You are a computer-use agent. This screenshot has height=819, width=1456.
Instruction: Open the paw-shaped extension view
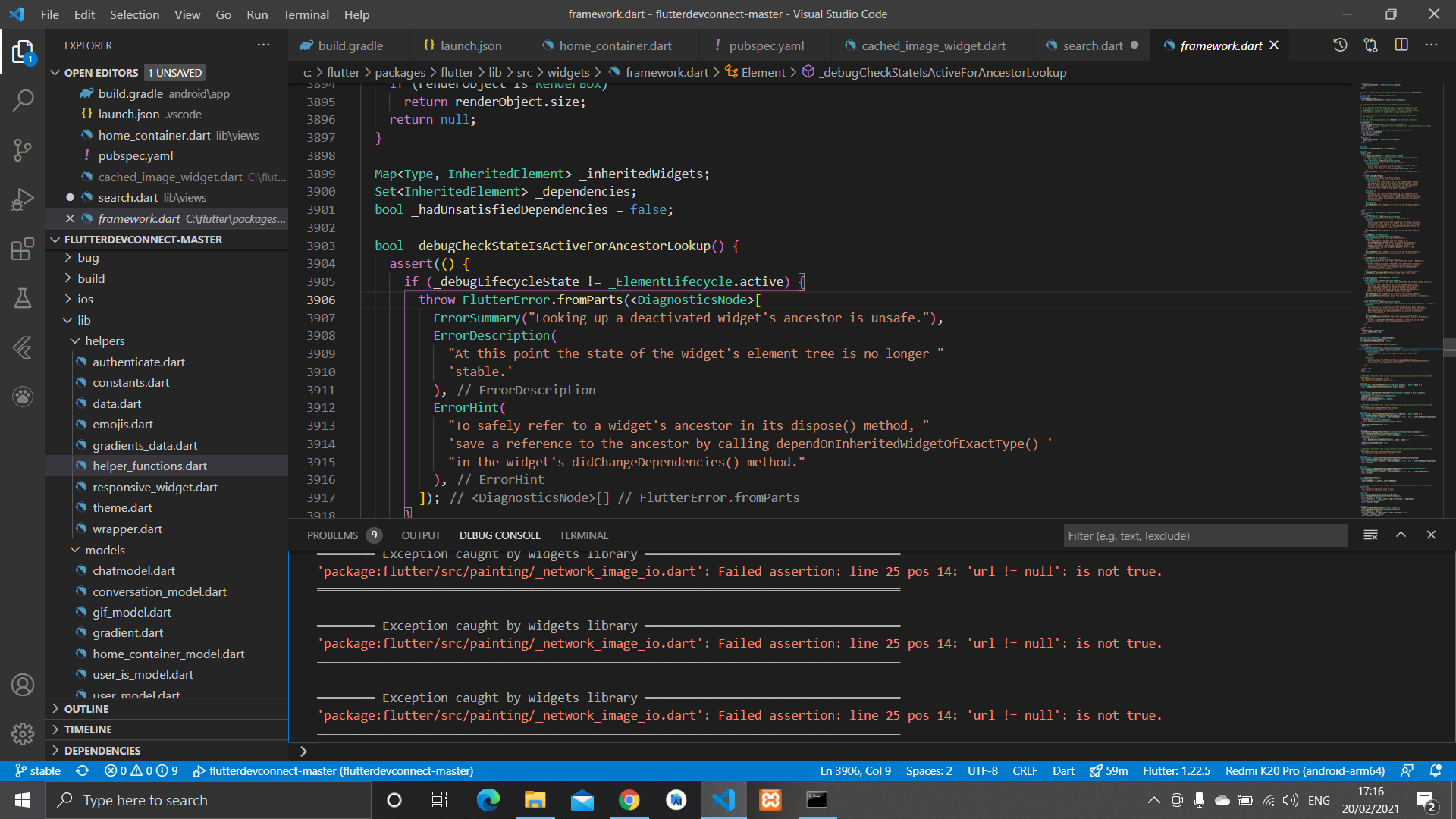tap(23, 397)
